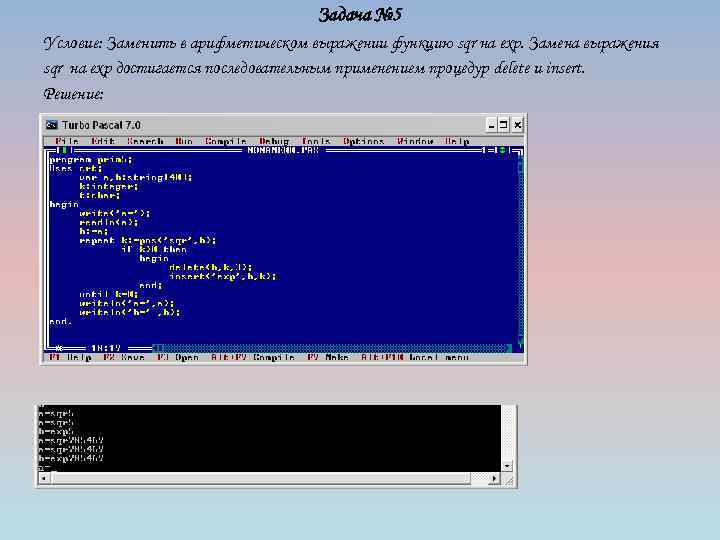Click the until k=0 code line
Image resolution: width=720 pixels, height=540 pixels.
[109, 294]
